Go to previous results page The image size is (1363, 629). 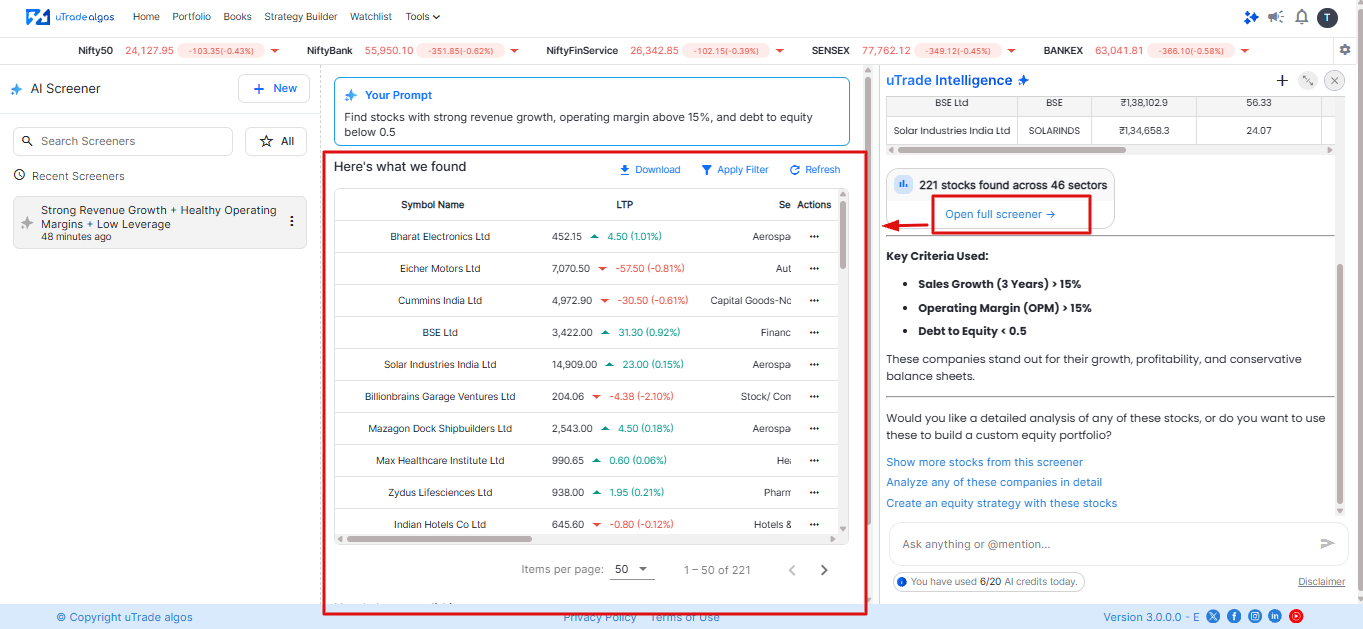pyautogui.click(x=792, y=570)
